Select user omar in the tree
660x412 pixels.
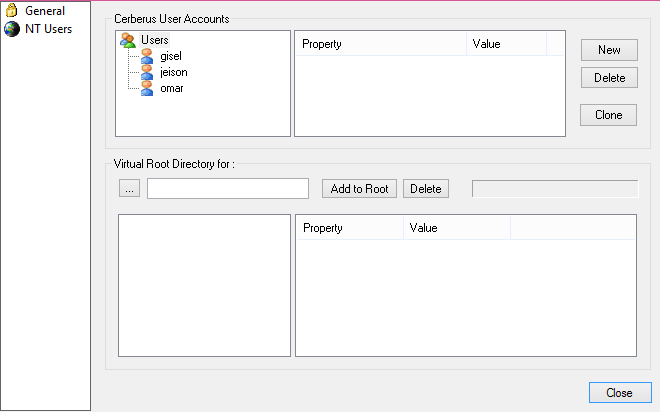click(172, 88)
